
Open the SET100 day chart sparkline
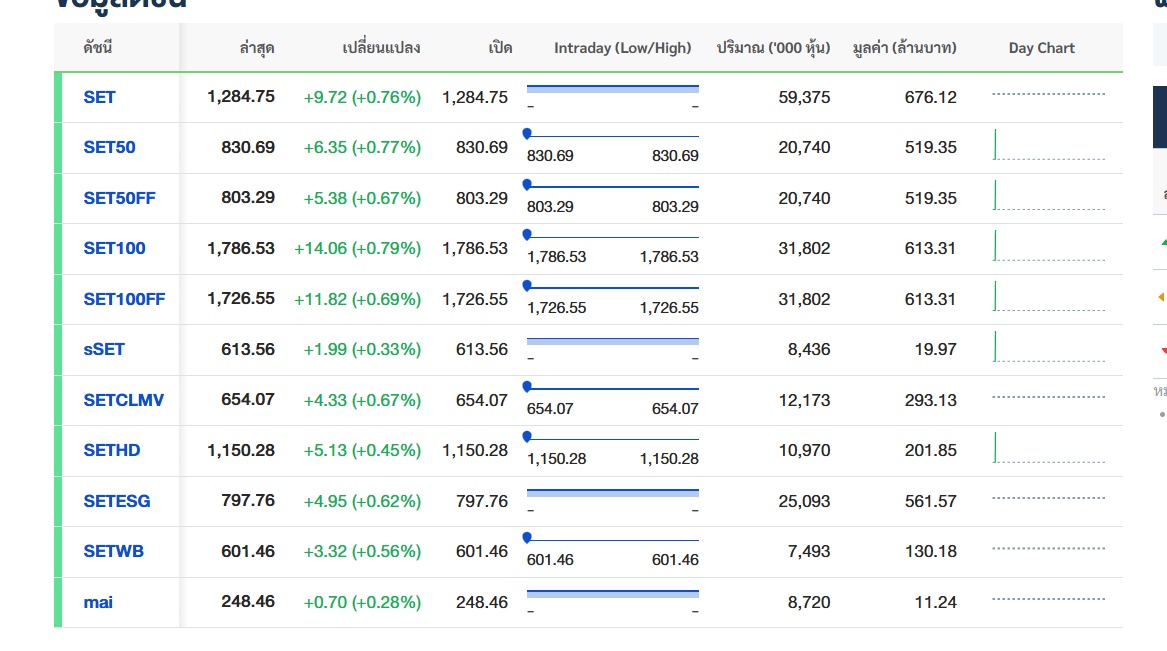click(1048, 247)
